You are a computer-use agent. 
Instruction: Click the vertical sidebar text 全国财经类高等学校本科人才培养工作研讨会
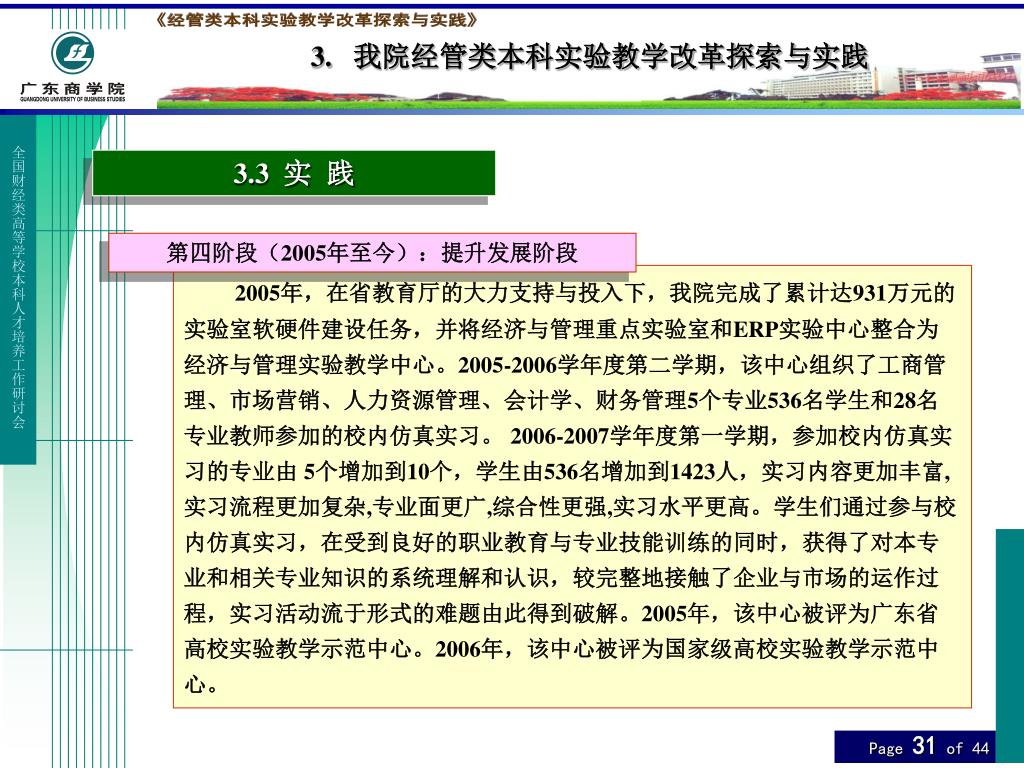tap(18, 287)
